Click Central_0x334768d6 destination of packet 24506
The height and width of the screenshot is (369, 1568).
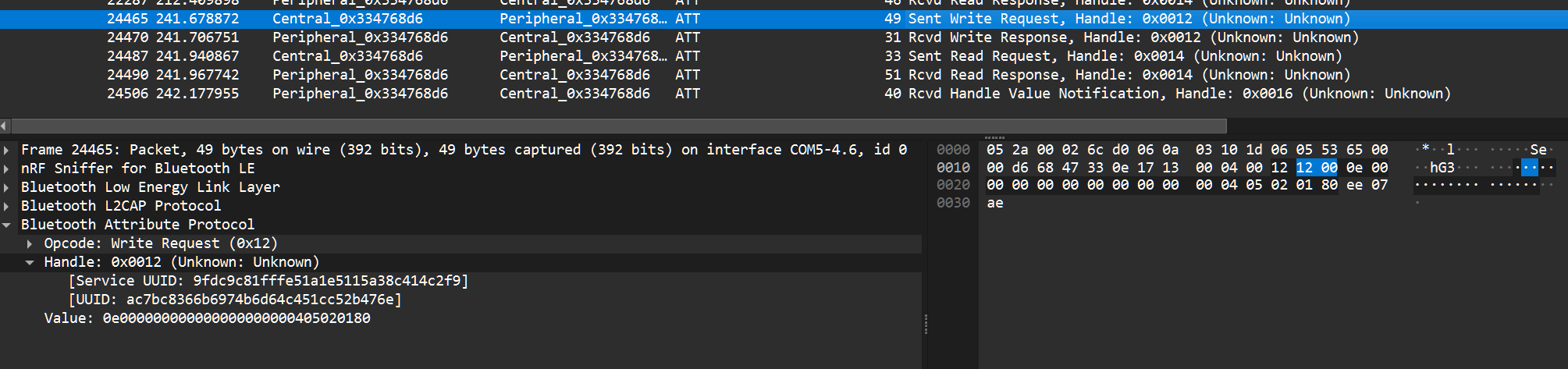coord(574,94)
